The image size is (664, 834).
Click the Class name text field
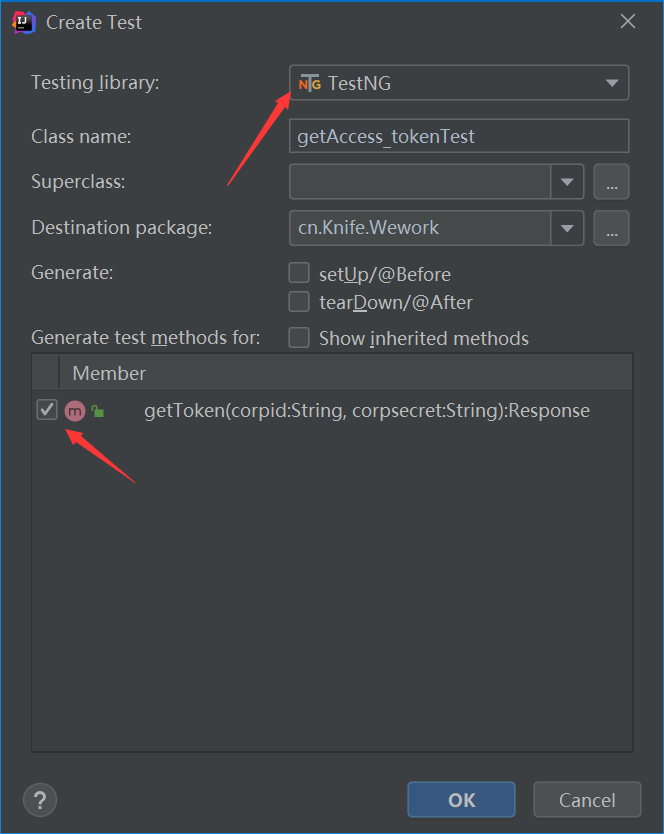click(x=459, y=137)
